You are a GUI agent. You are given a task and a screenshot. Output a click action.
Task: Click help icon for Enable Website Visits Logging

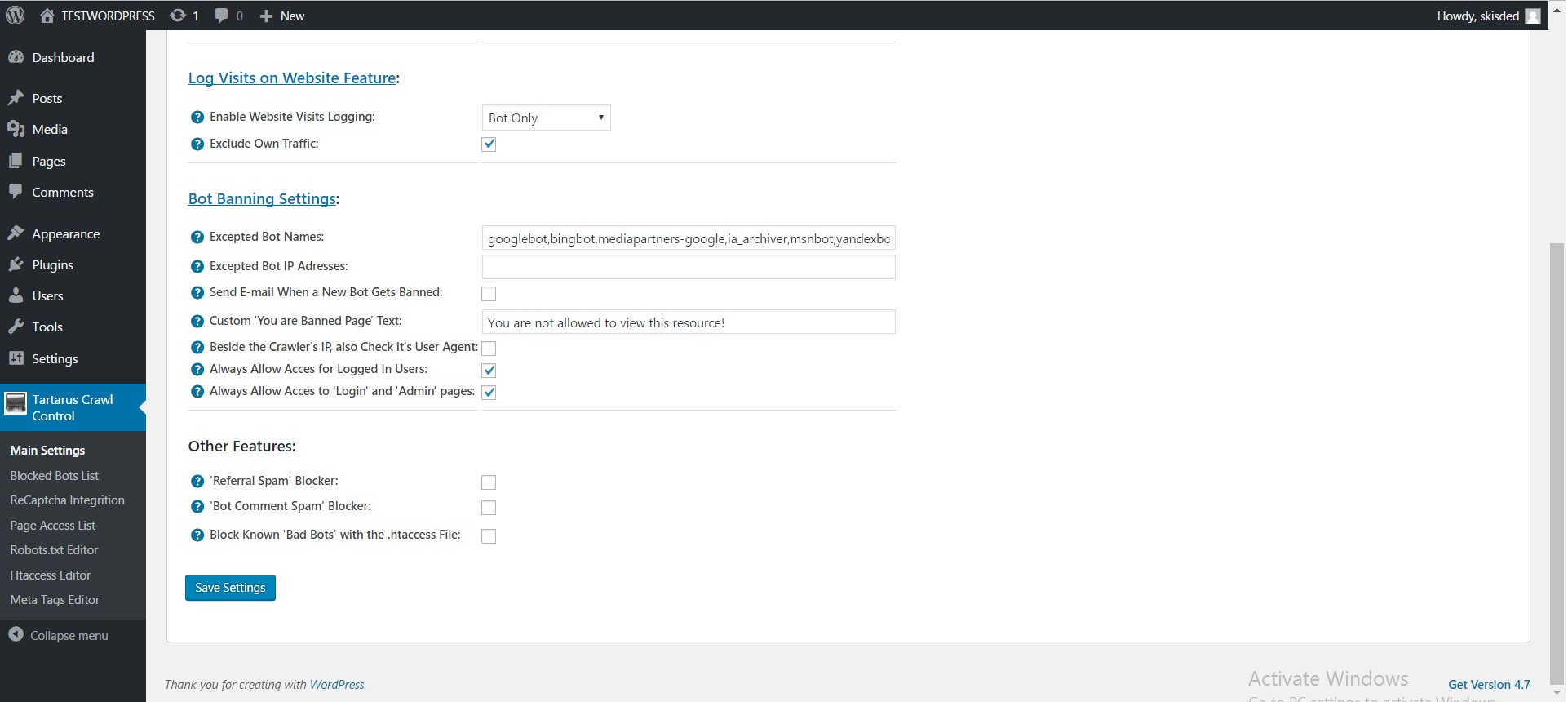pyautogui.click(x=197, y=118)
